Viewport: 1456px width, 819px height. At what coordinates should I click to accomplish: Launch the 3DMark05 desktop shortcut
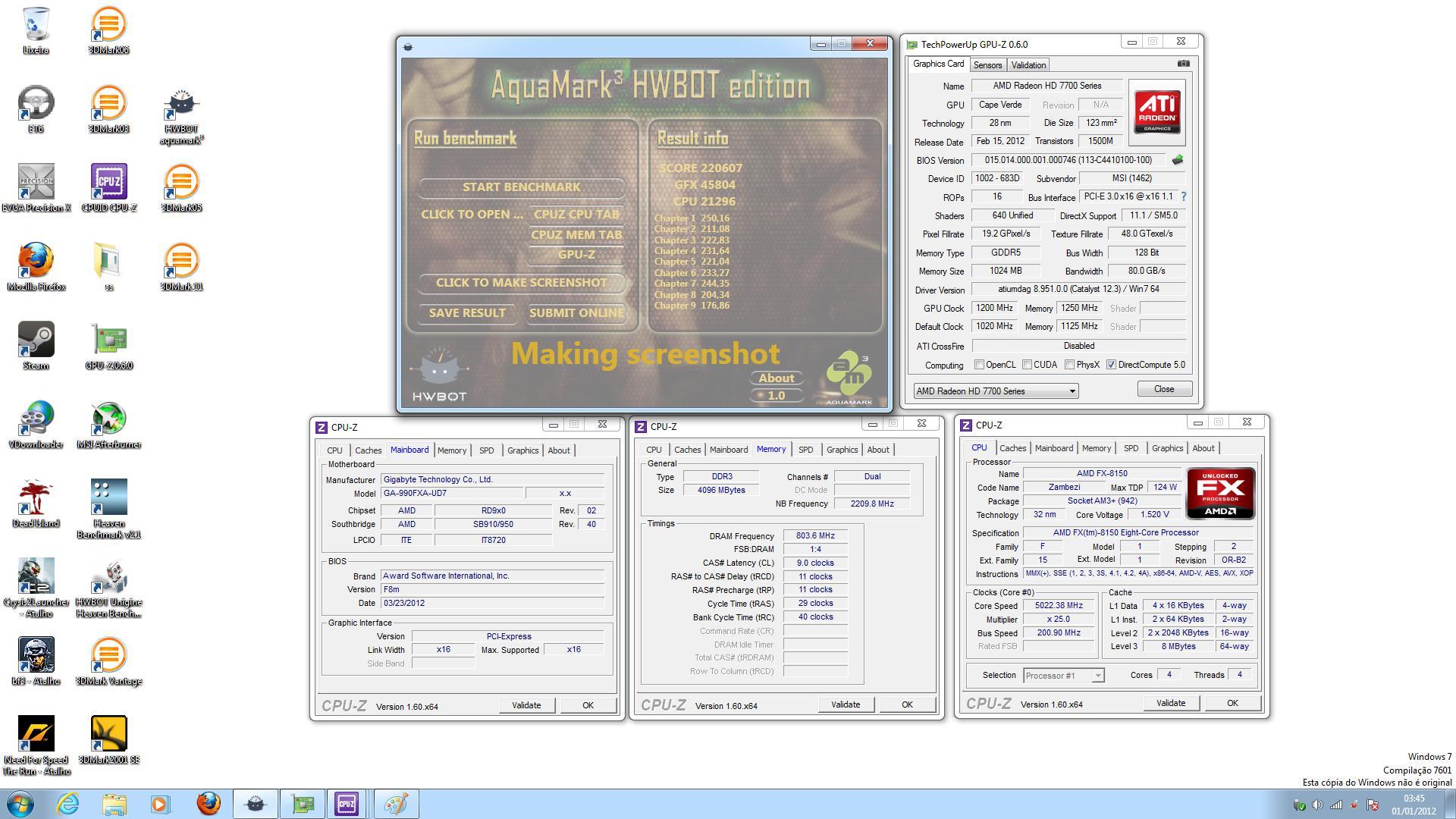[181, 189]
